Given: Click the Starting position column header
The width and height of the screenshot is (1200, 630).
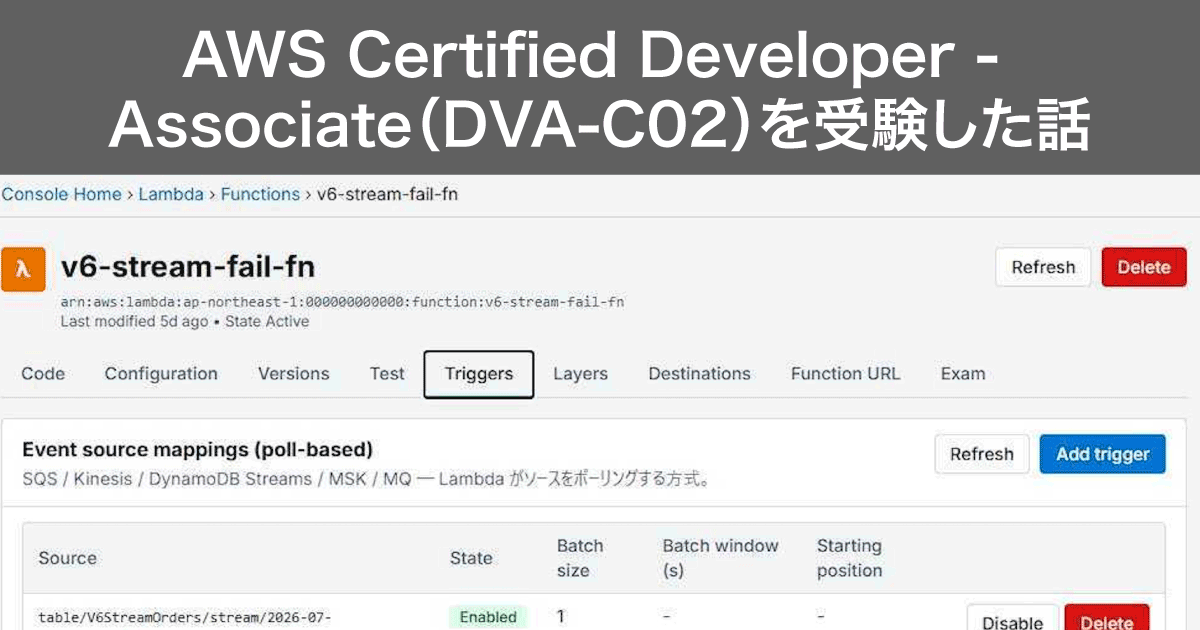Looking at the screenshot, I should click(850, 558).
